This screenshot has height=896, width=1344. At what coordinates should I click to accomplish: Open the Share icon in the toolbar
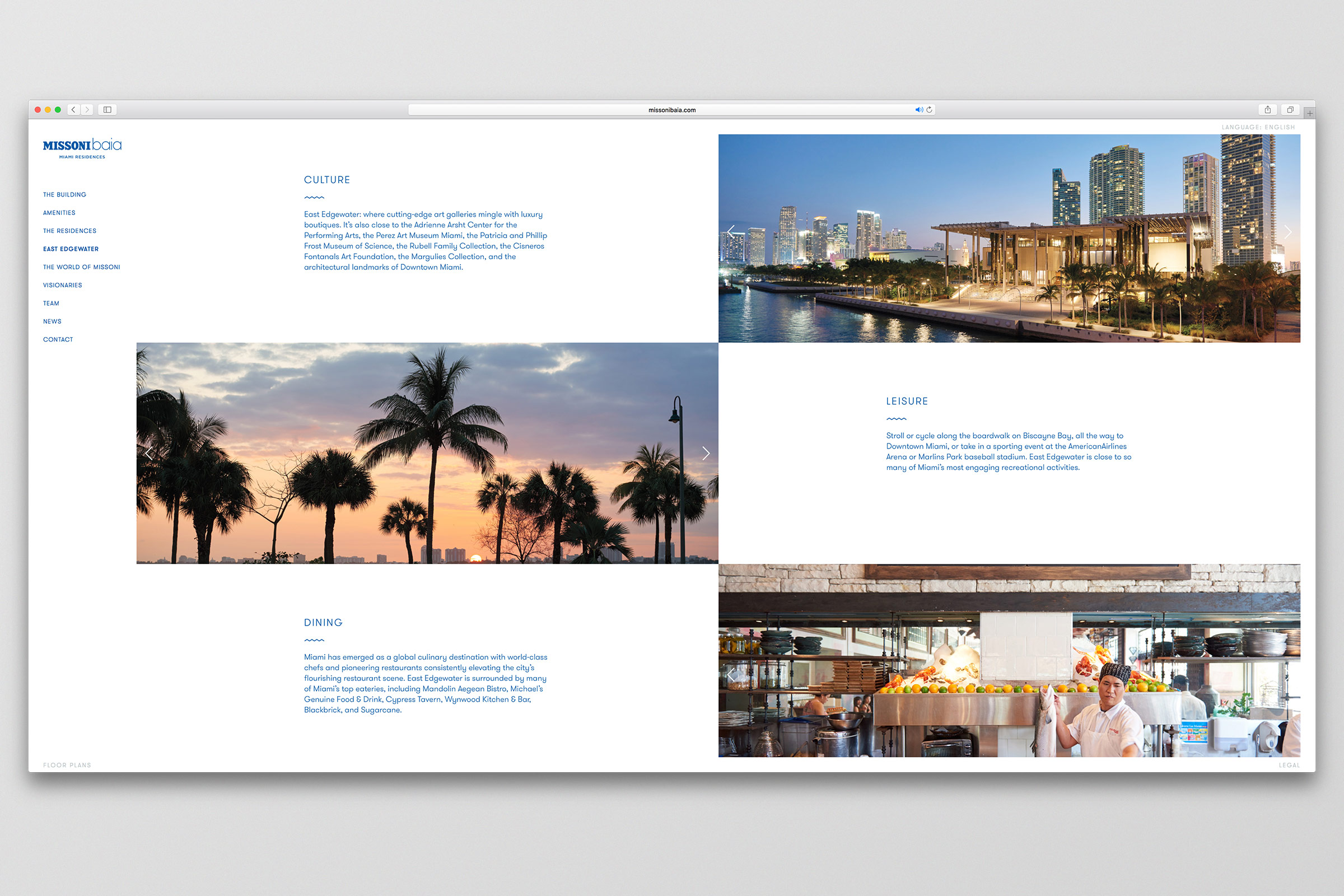pos(1267,110)
